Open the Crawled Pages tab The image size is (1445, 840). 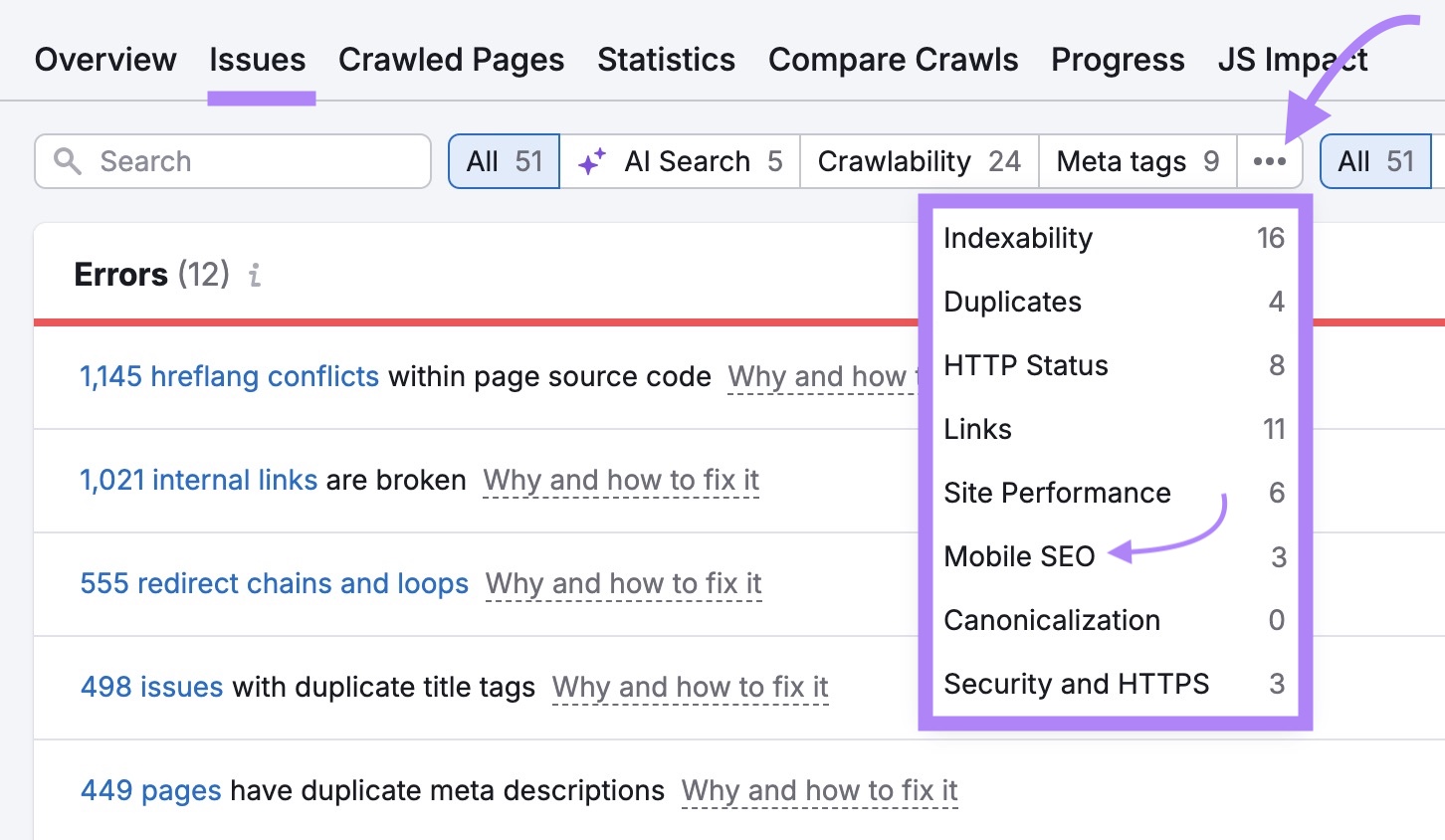(x=451, y=60)
